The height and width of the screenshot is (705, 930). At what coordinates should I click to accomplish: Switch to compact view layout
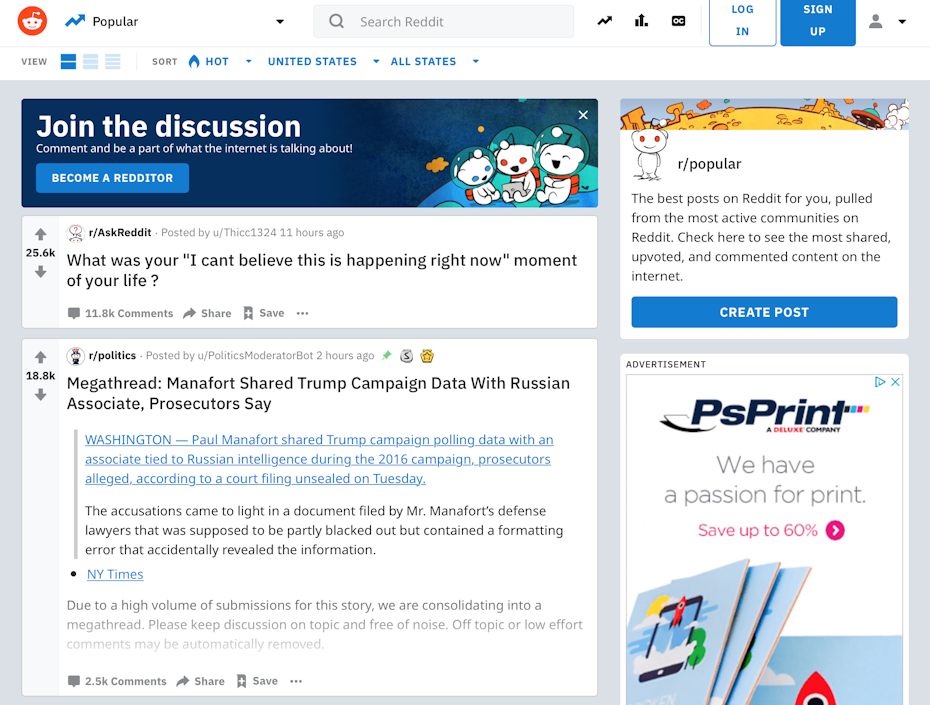113,62
